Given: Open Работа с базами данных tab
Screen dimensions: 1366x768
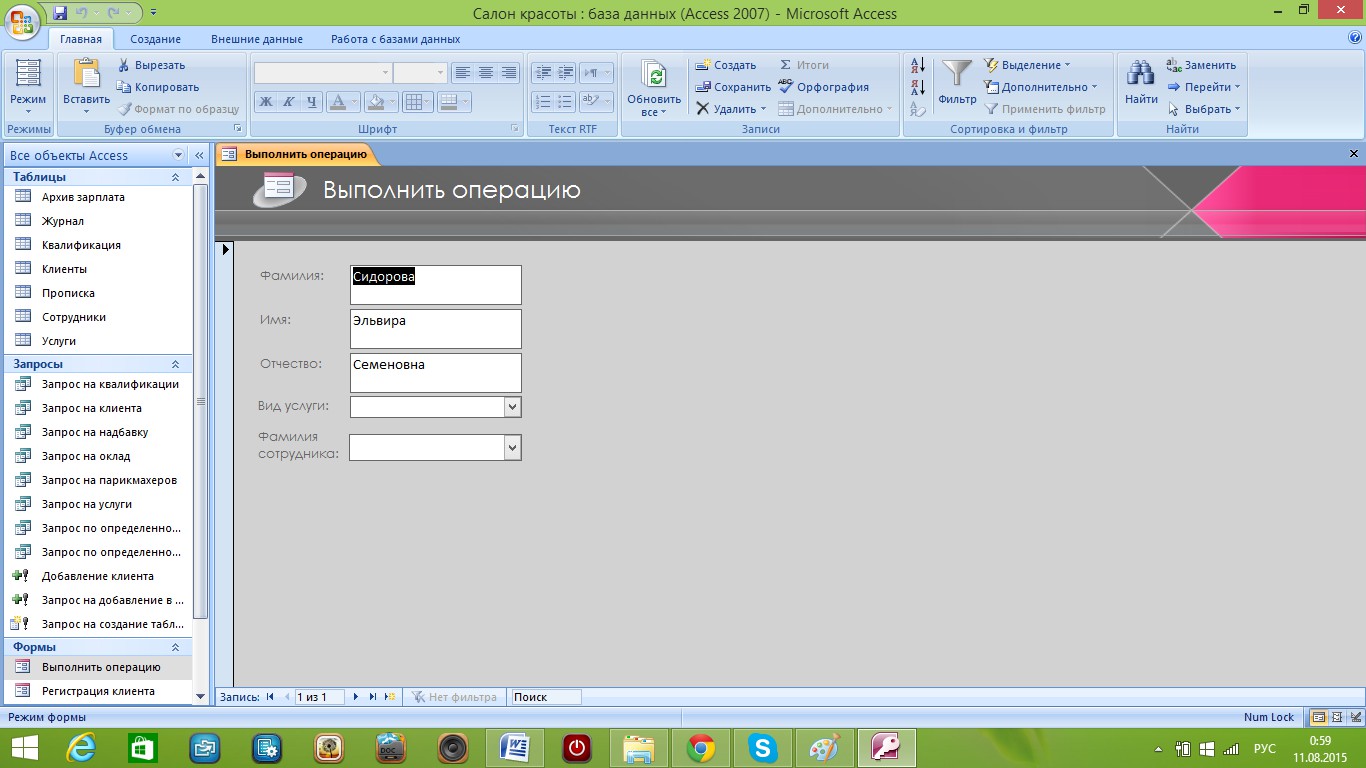Looking at the screenshot, I should click(x=396, y=39).
